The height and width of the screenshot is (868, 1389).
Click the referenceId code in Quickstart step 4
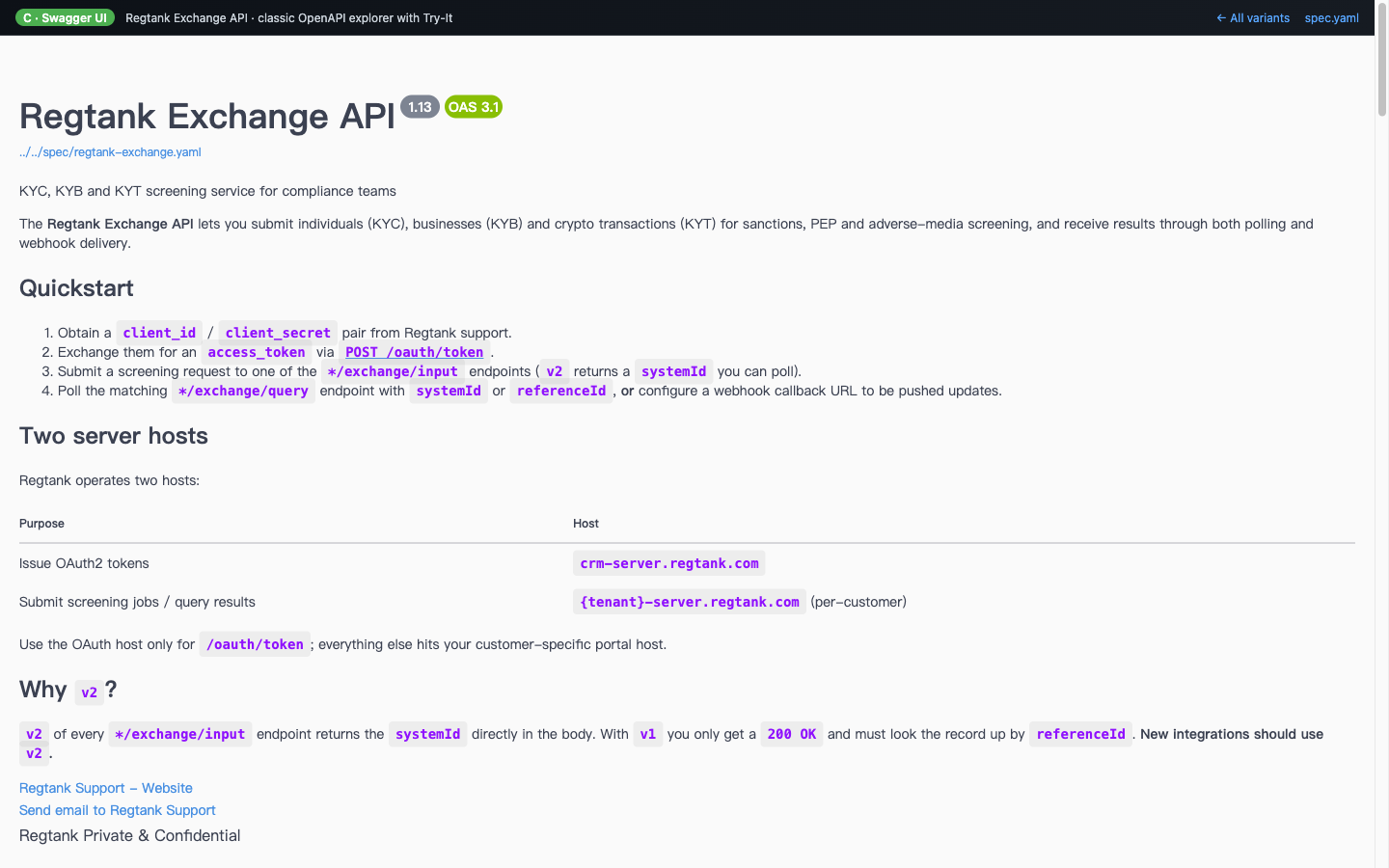coord(561,391)
